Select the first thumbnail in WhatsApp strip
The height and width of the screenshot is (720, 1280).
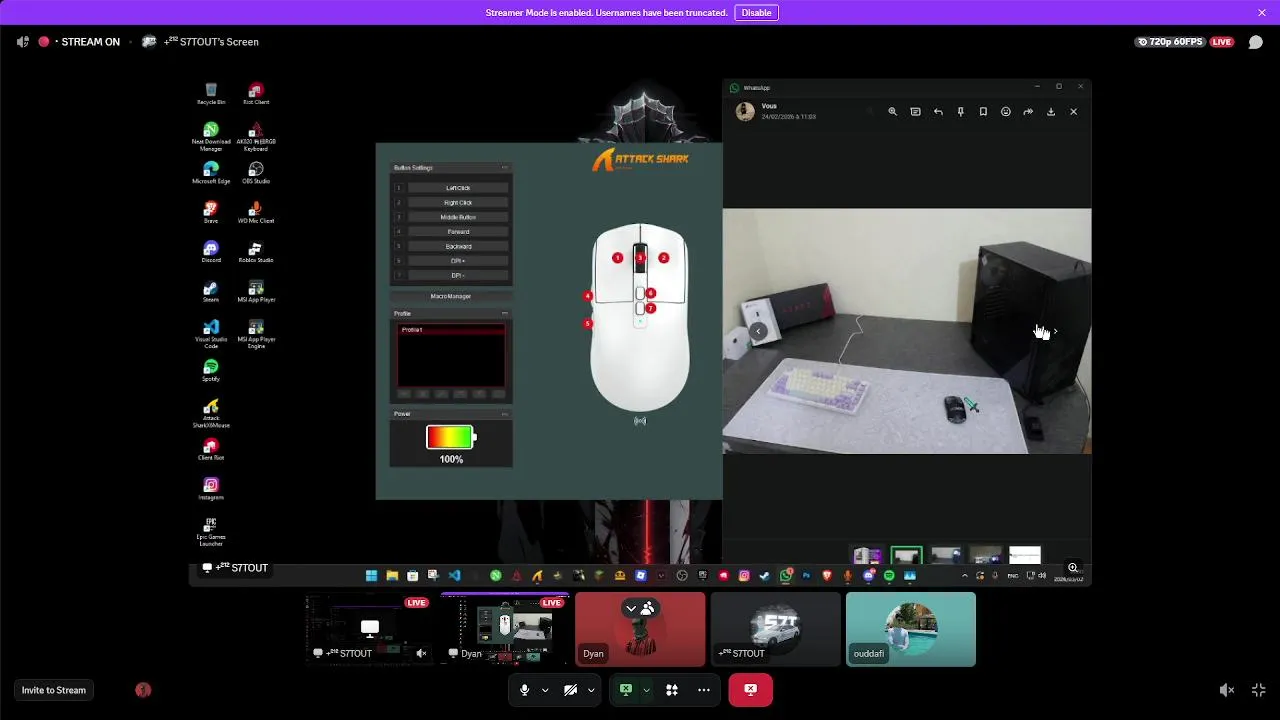pos(867,555)
